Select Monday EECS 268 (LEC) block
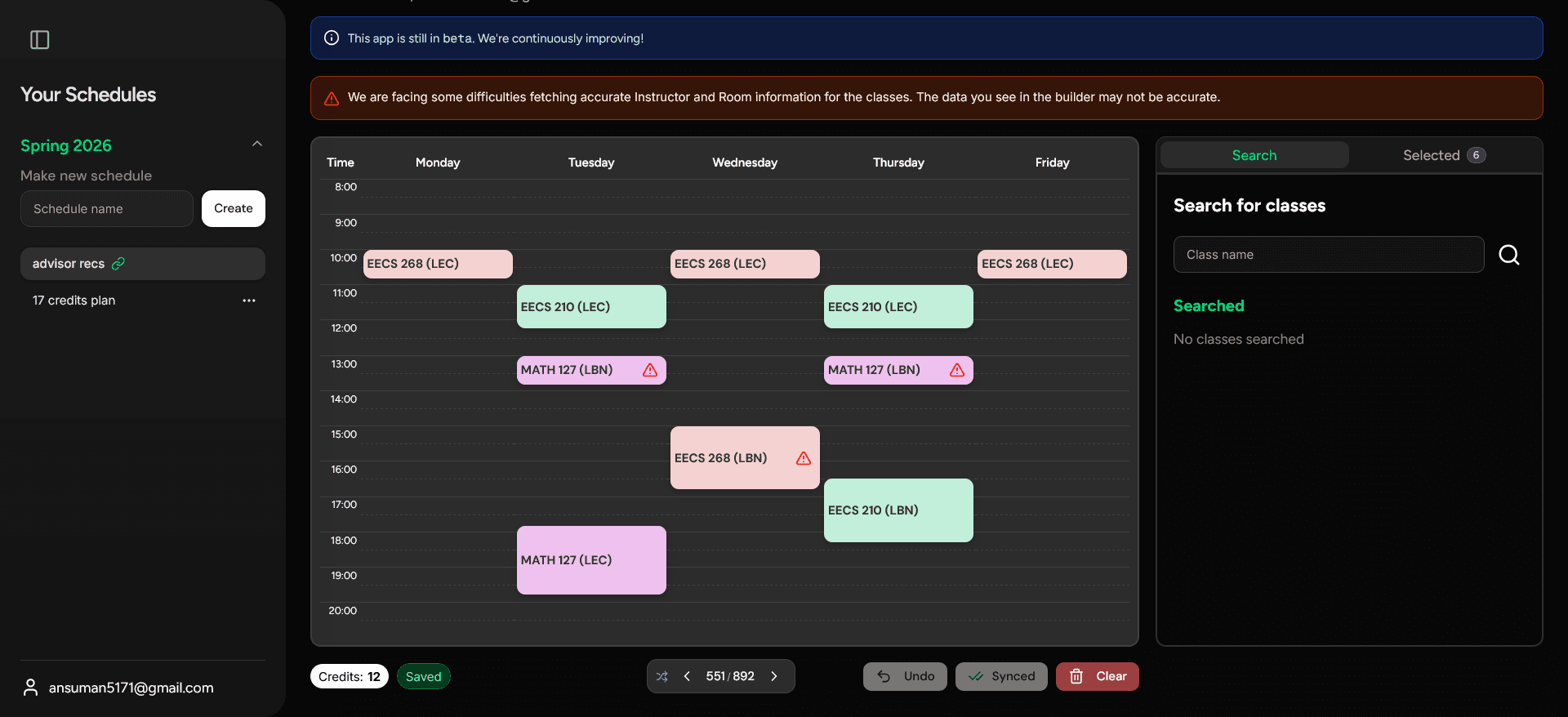Screen dimensions: 1568x717 point(438,264)
